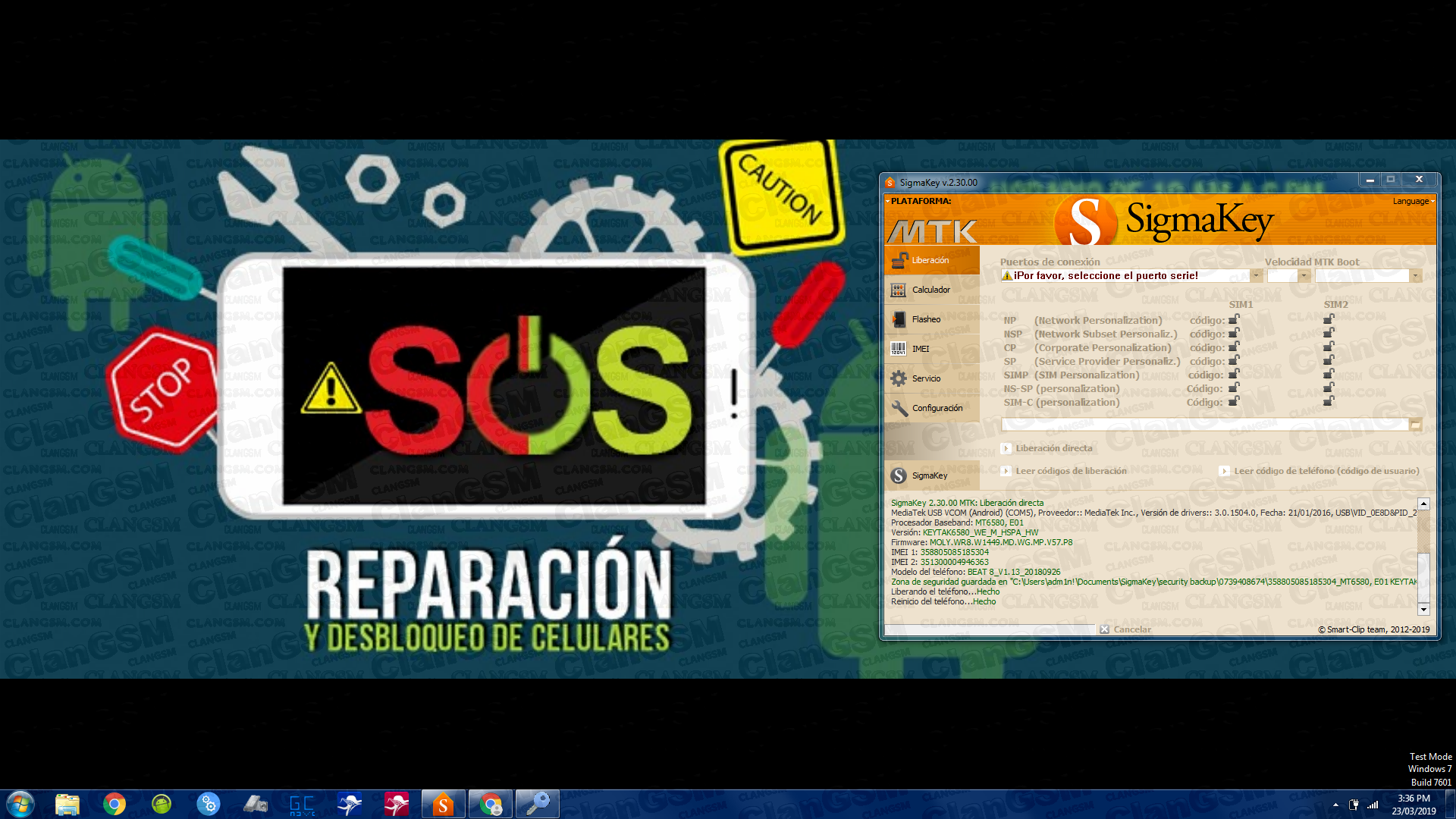Viewport: 1456px width, 819px height.
Task: Click the NP SIM1 unlock padlock icon
Action: point(1234,319)
